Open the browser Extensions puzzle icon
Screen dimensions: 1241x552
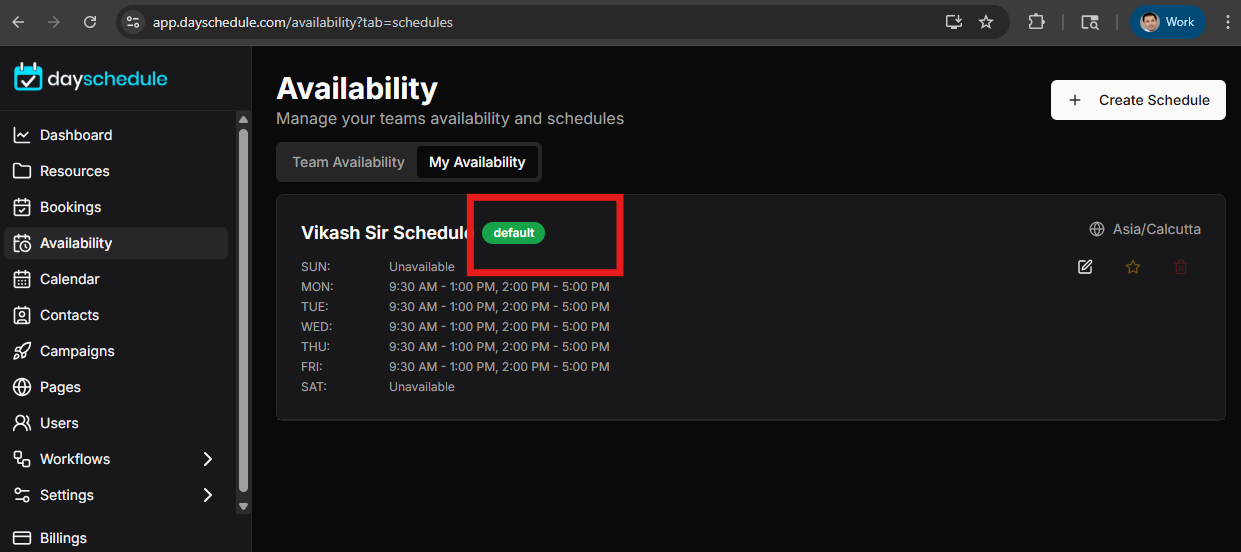tap(1036, 22)
